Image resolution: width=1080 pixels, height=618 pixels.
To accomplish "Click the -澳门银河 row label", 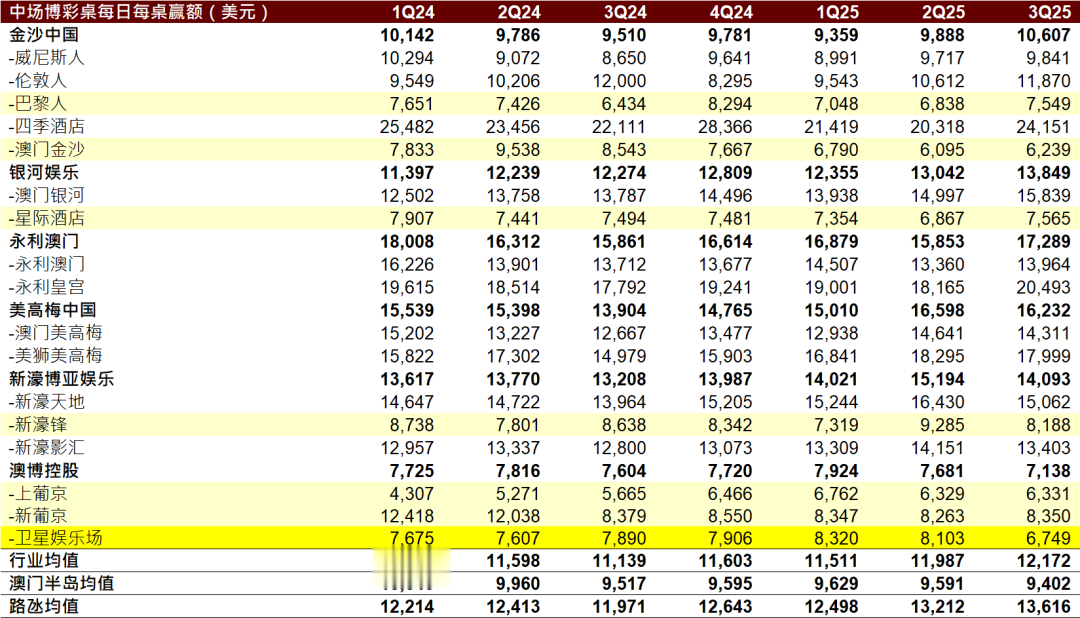I will click(x=46, y=196).
